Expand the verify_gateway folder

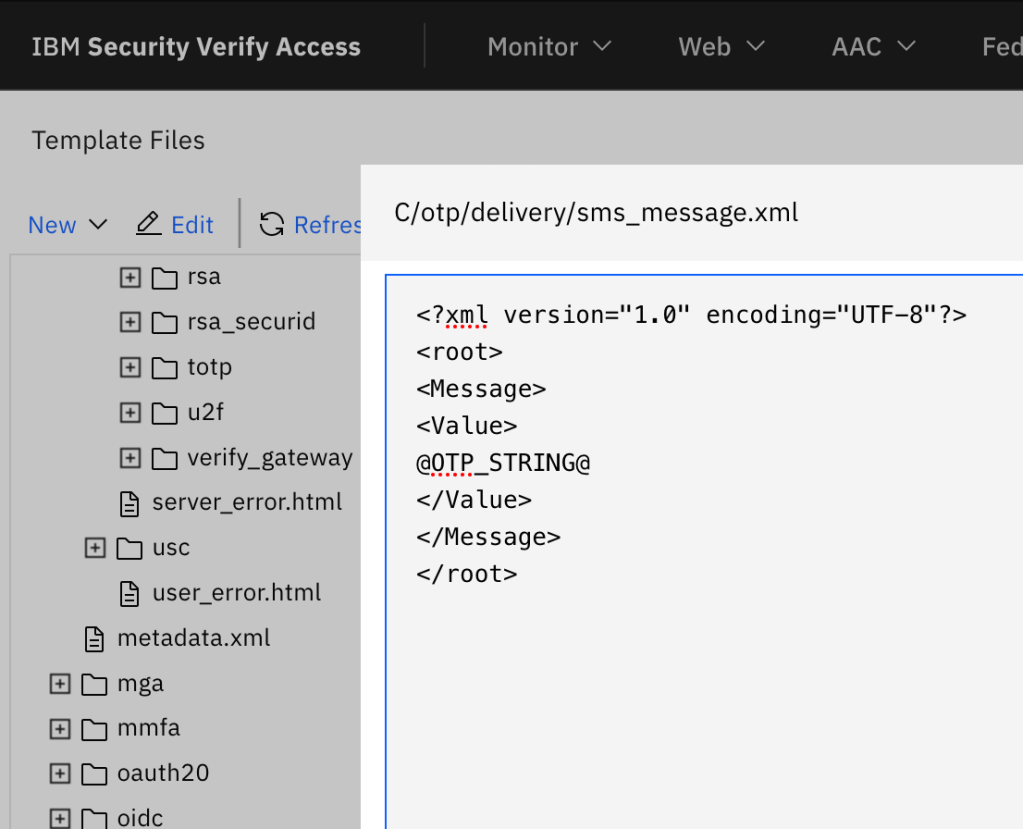[130, 458]
